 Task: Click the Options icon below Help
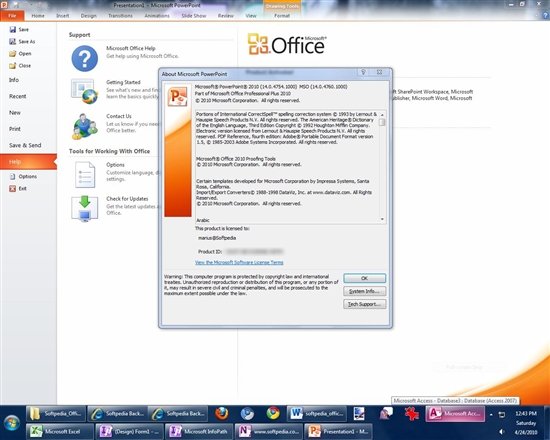click(13, 176)
